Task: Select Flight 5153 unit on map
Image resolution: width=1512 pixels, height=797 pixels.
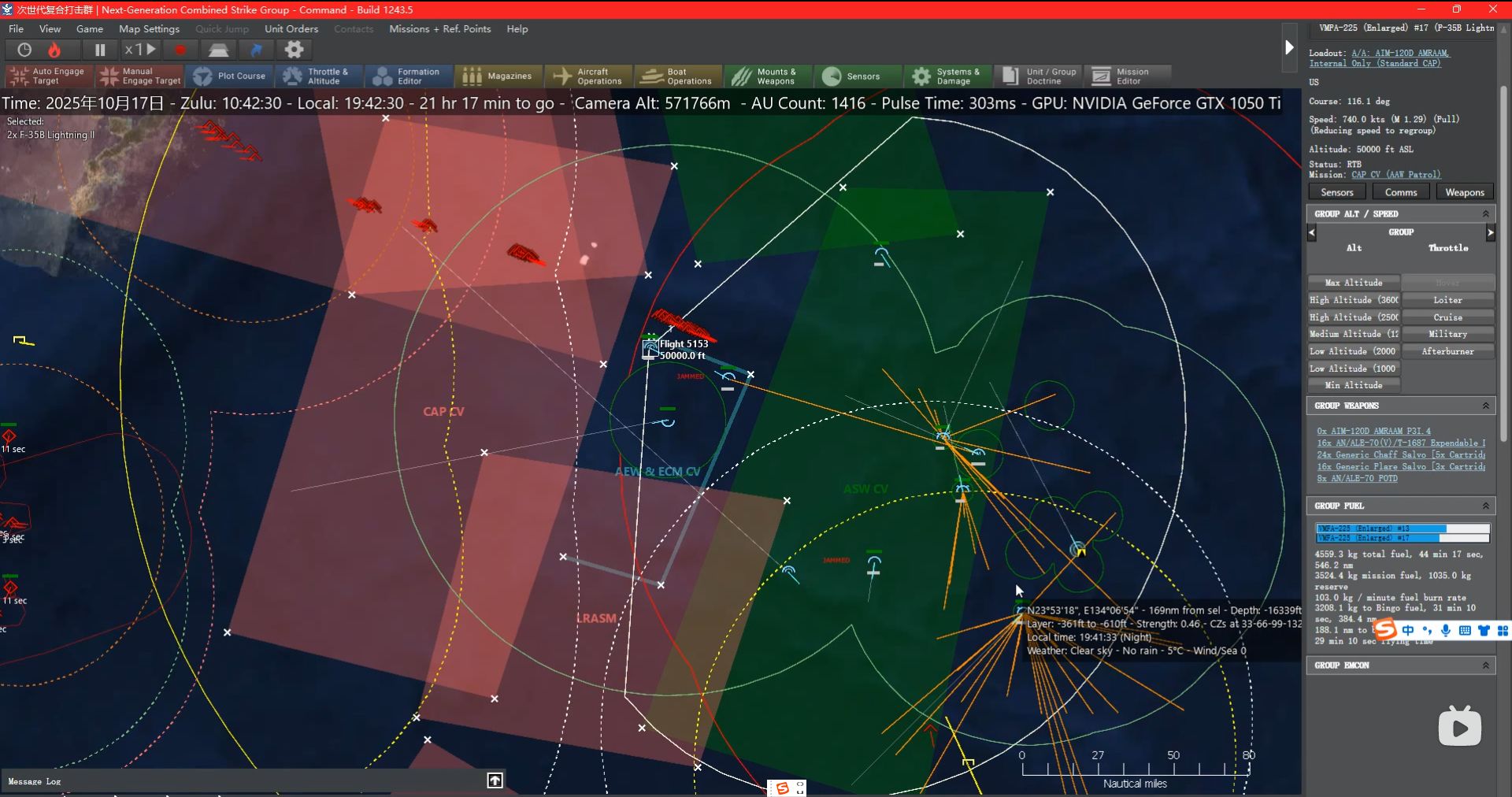Action: 650,347
